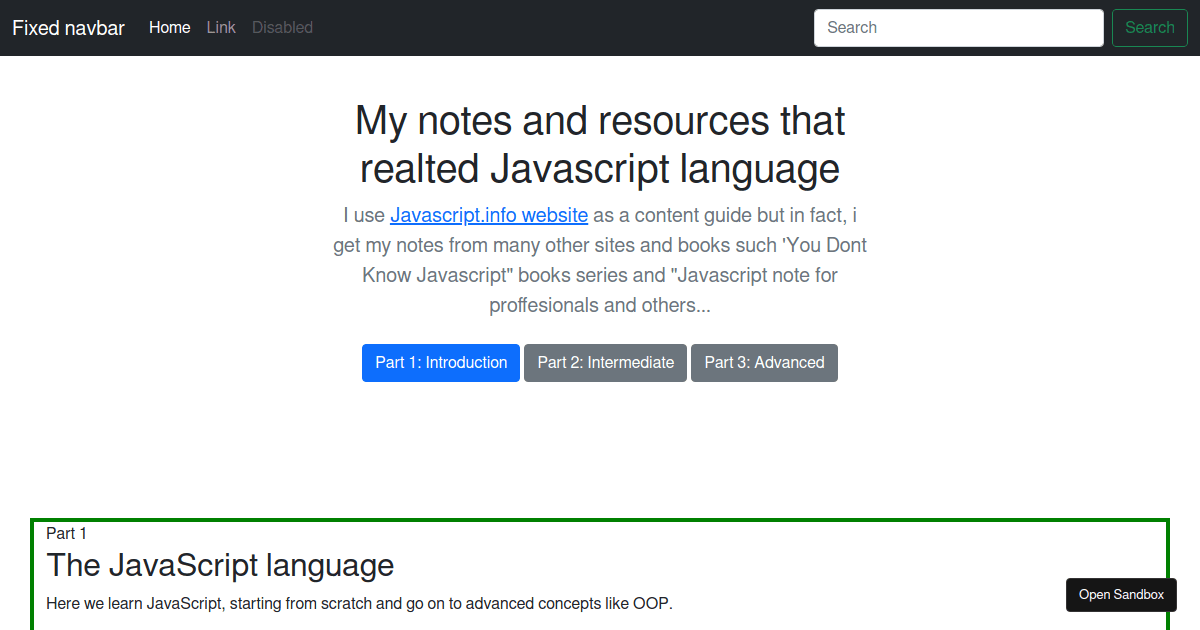Screen dimensions: 1200x630
Task: Click the "My notes and resources that" heading line
Action: tap(600, 121)
